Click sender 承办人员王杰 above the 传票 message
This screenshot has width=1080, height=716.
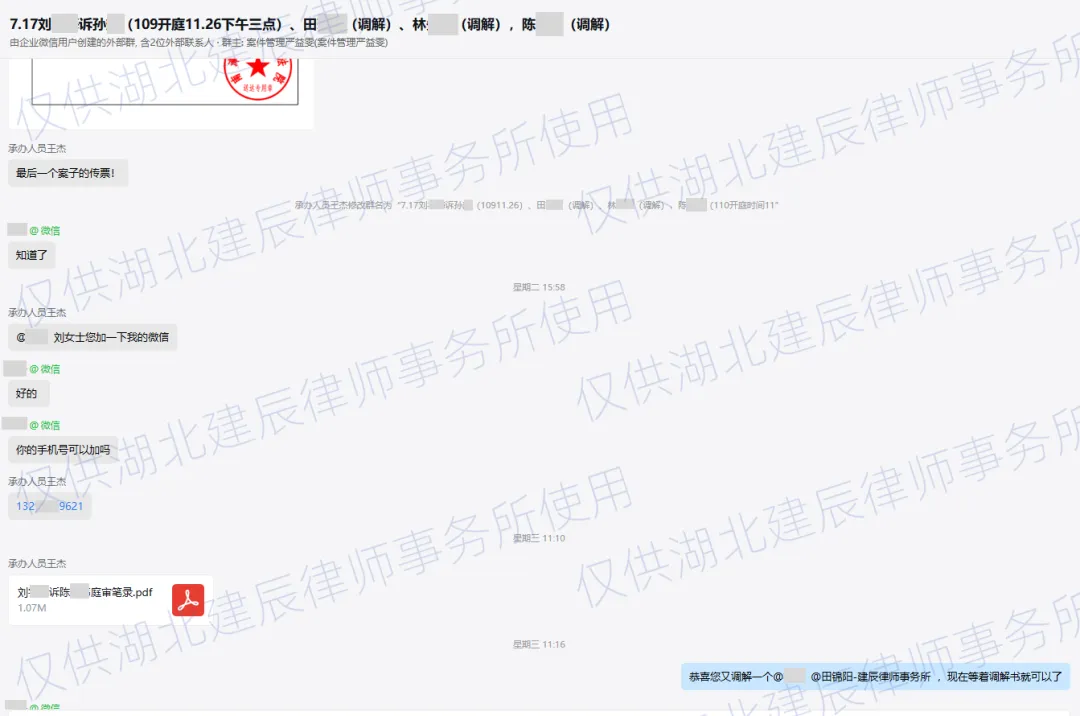click(x=37, y=149)
